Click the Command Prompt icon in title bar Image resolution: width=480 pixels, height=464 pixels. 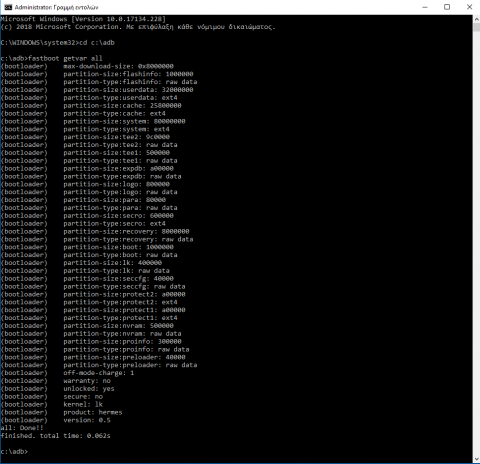(8, 7)
